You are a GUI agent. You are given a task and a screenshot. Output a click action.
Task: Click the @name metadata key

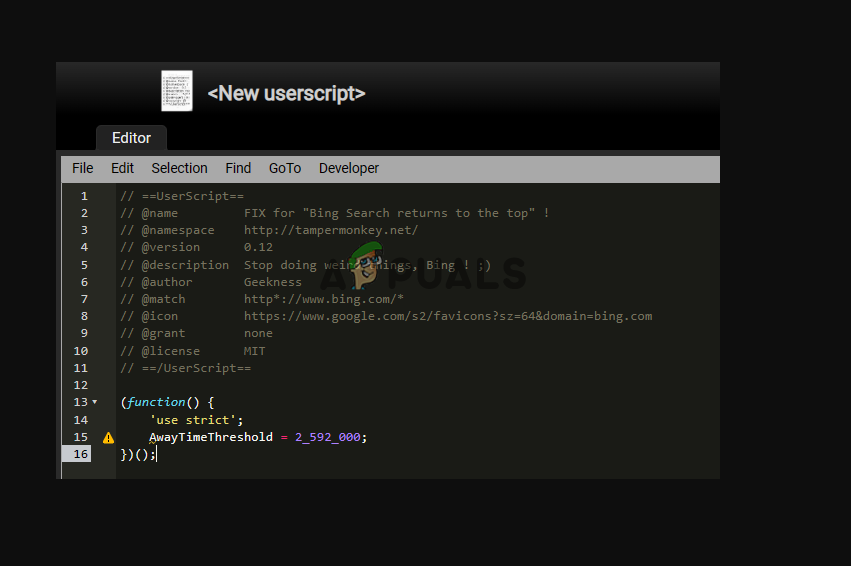pos(160,213)
